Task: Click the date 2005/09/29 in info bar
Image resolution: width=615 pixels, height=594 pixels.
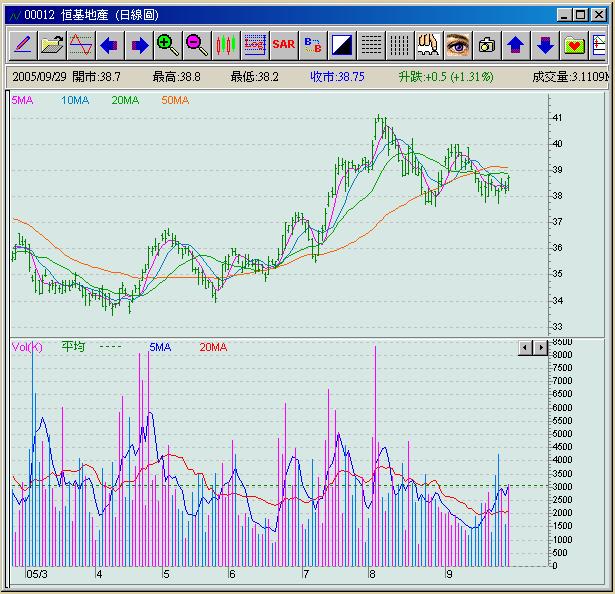Action: click(x=39, y=77)
